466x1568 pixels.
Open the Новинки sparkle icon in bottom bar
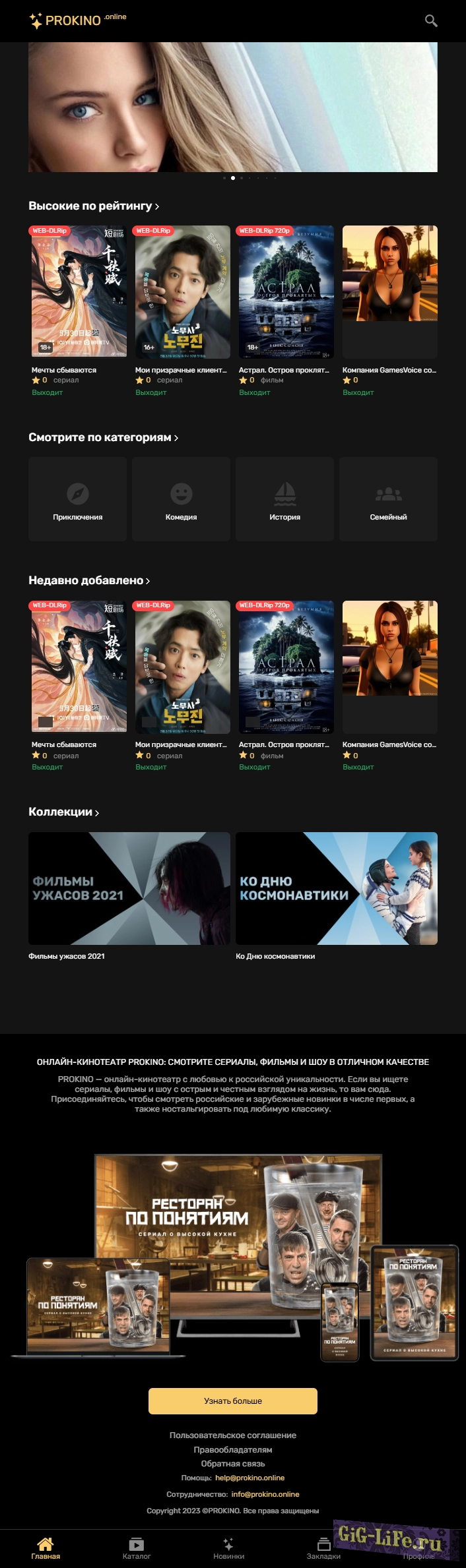point(228,1544)
